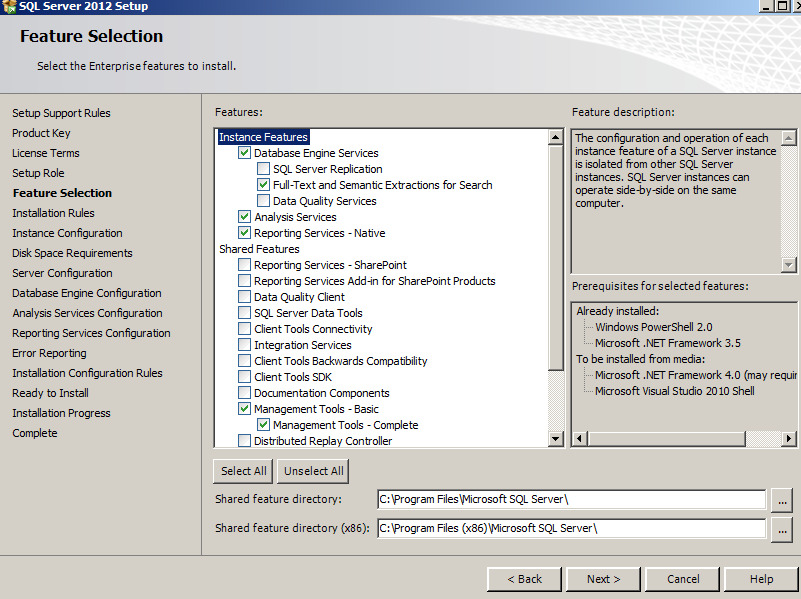
Task: Open Help for Feature Selection
Action: click(x=761, y=579)
